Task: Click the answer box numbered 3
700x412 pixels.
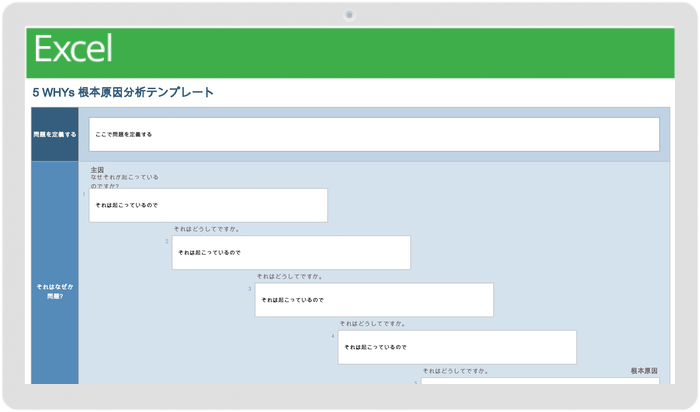Action: (374, 300)
